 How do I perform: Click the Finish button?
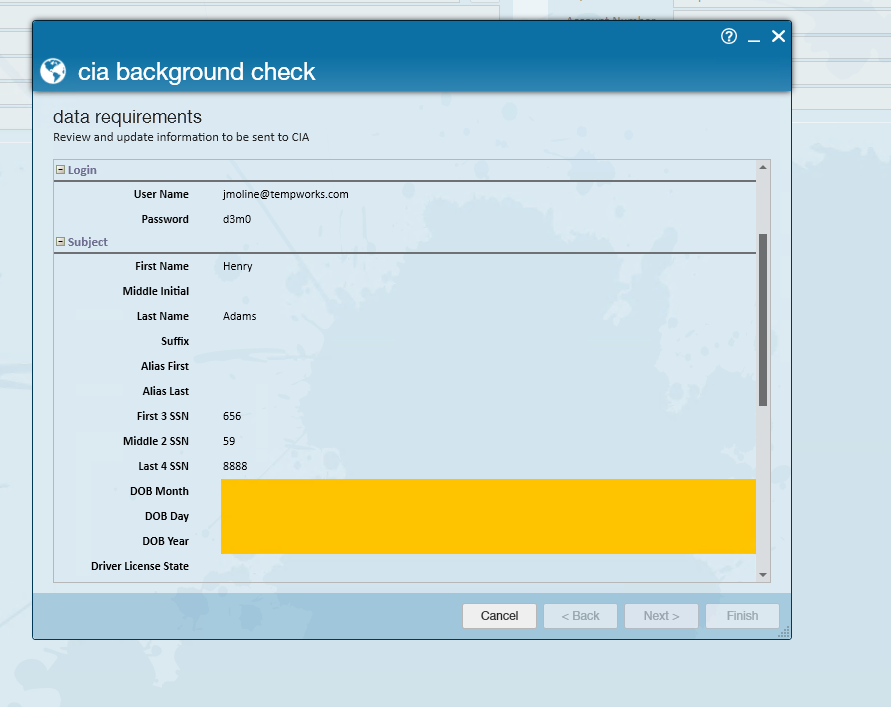(x=742, y=615)
